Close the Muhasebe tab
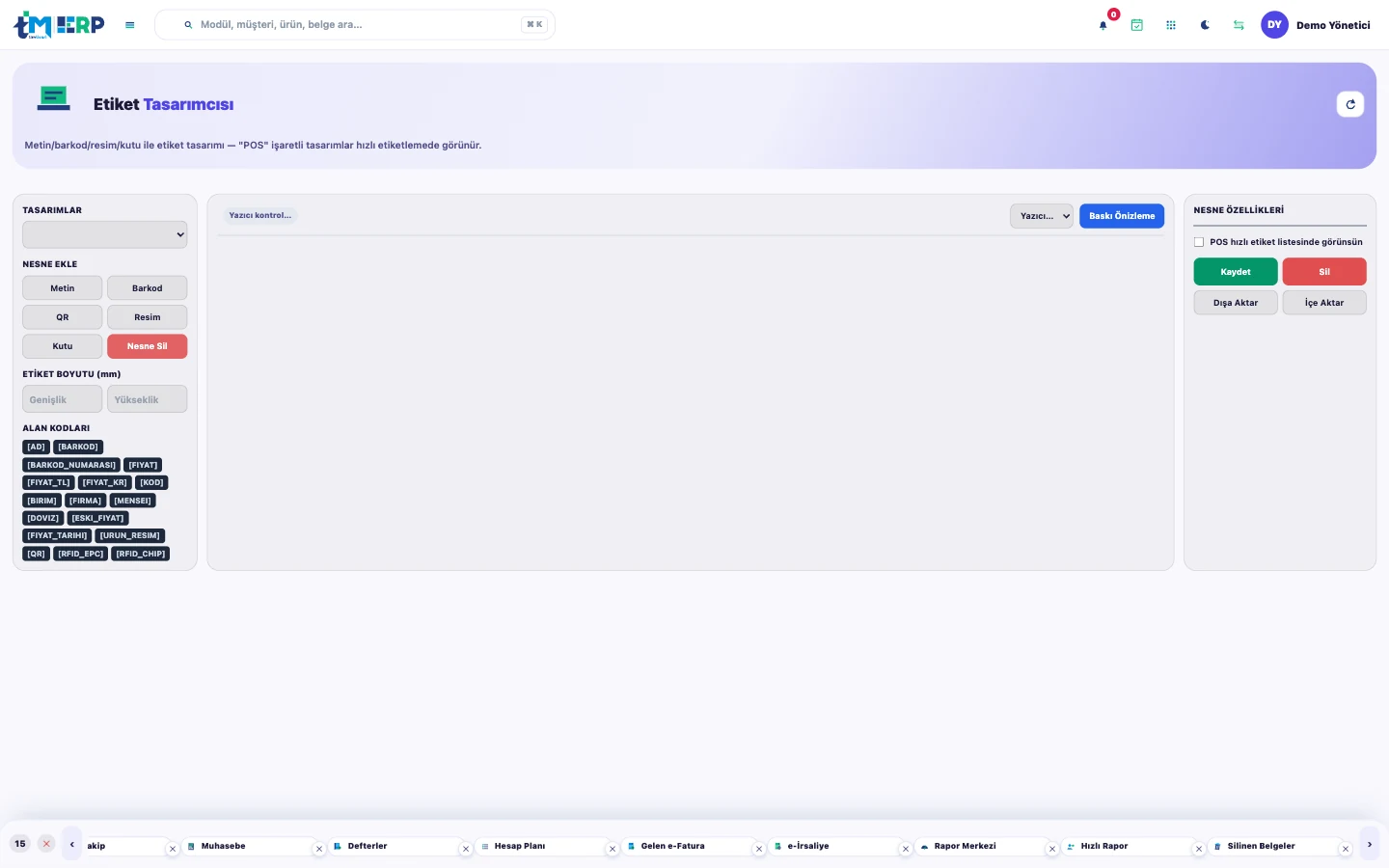Image resolution: width=1389 pixels, height=868 pixels. pos(319,849)
